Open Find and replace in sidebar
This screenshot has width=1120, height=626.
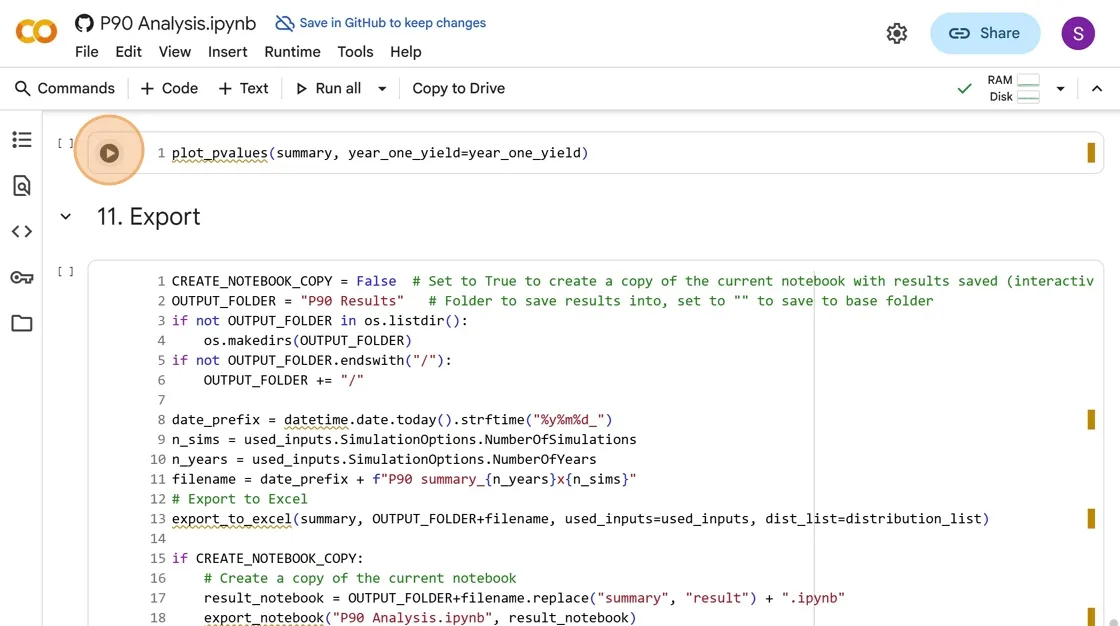coord(22,186)
